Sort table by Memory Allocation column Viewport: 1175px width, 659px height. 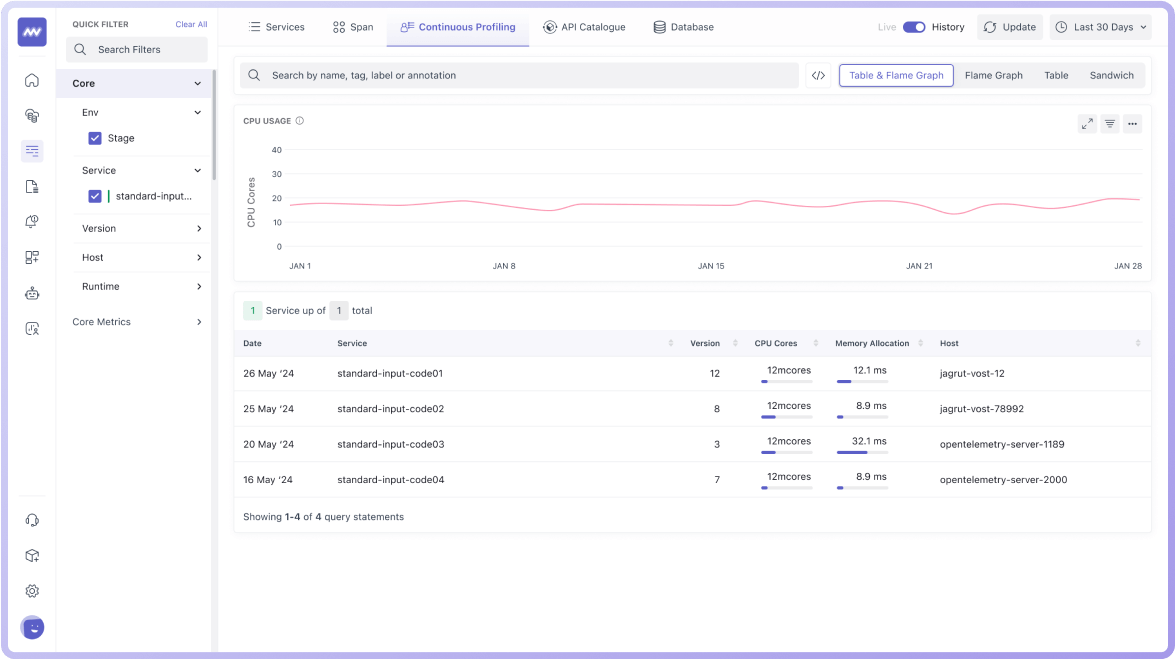click(920, 343)
